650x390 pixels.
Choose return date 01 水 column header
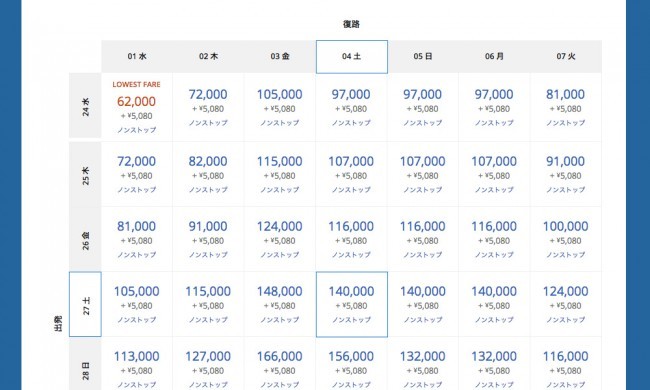point(137,57)
